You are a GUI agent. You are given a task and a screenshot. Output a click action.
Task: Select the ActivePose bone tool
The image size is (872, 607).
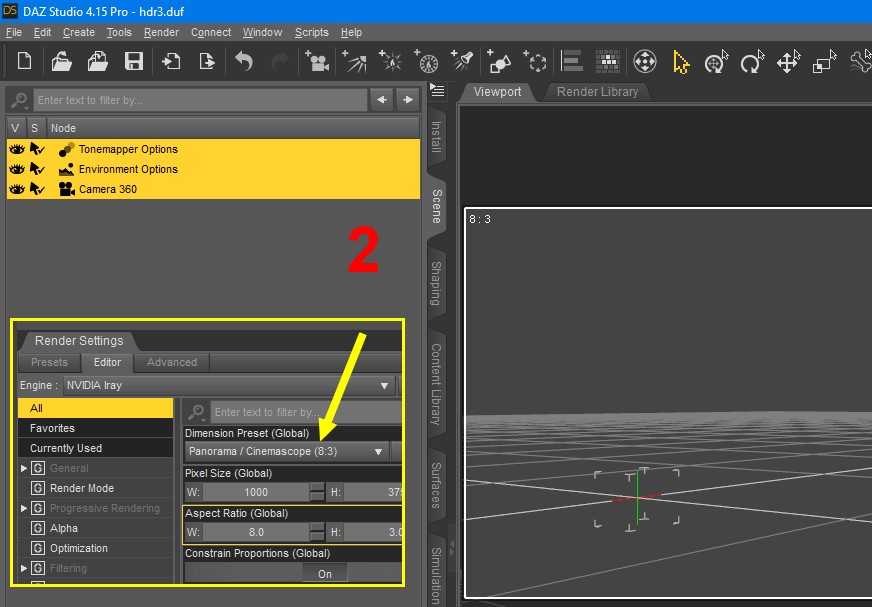[860, 62]
